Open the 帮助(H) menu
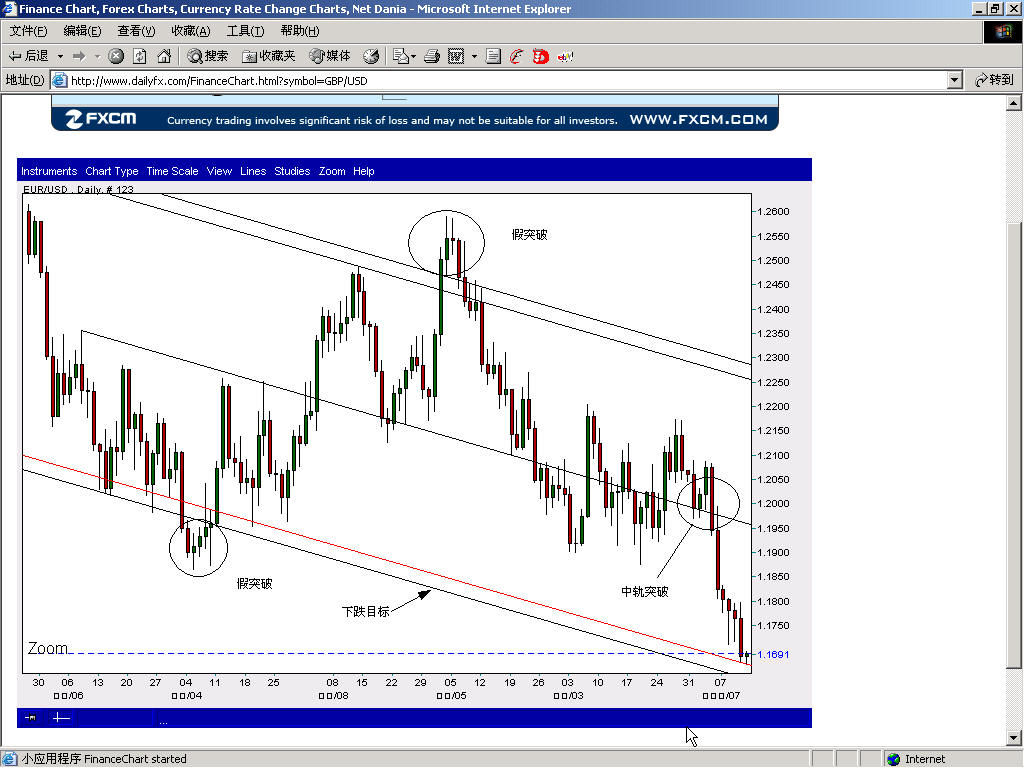The height and width of the screenshot is (768, 1024). (300, 31)
